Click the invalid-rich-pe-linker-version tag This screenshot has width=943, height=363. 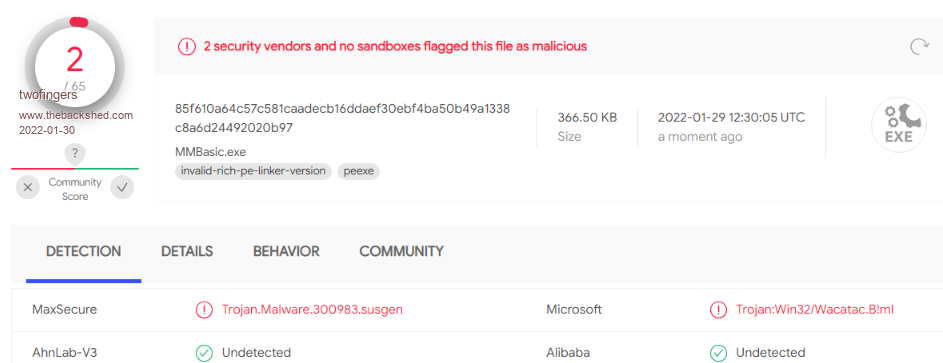253,171
